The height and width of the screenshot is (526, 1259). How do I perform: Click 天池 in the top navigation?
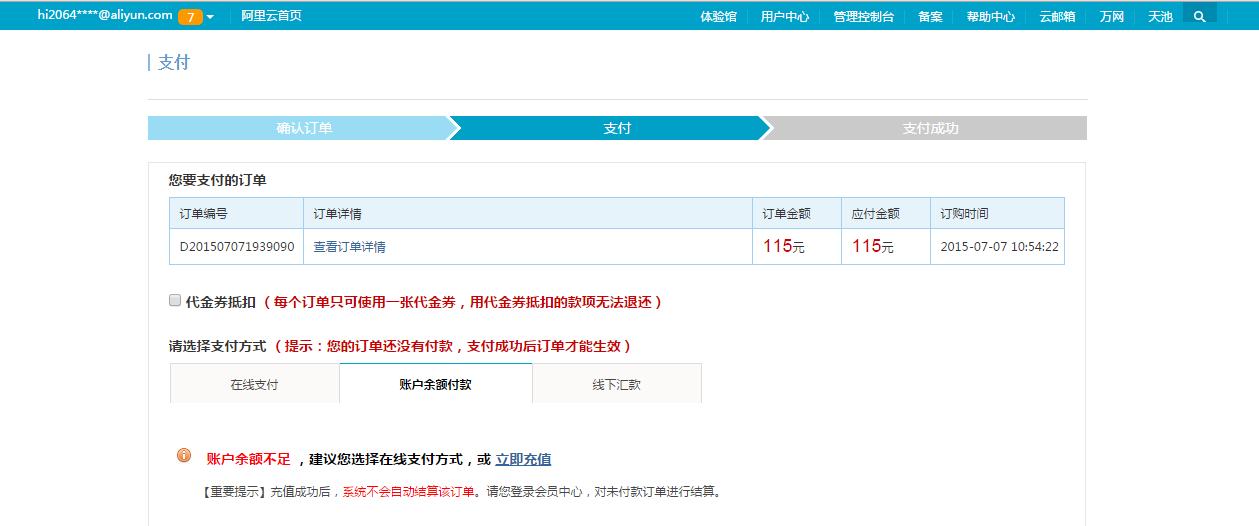coord(1160,17)
